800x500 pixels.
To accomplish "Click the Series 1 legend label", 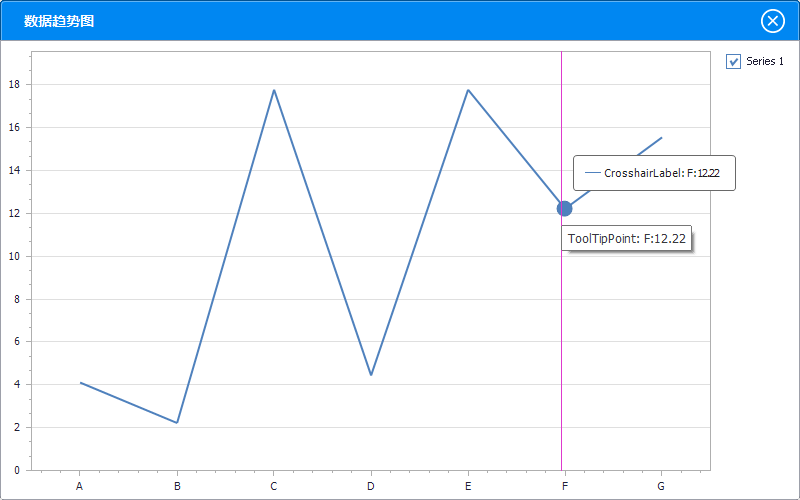I will pyautogui.click(x=765, y=61).
